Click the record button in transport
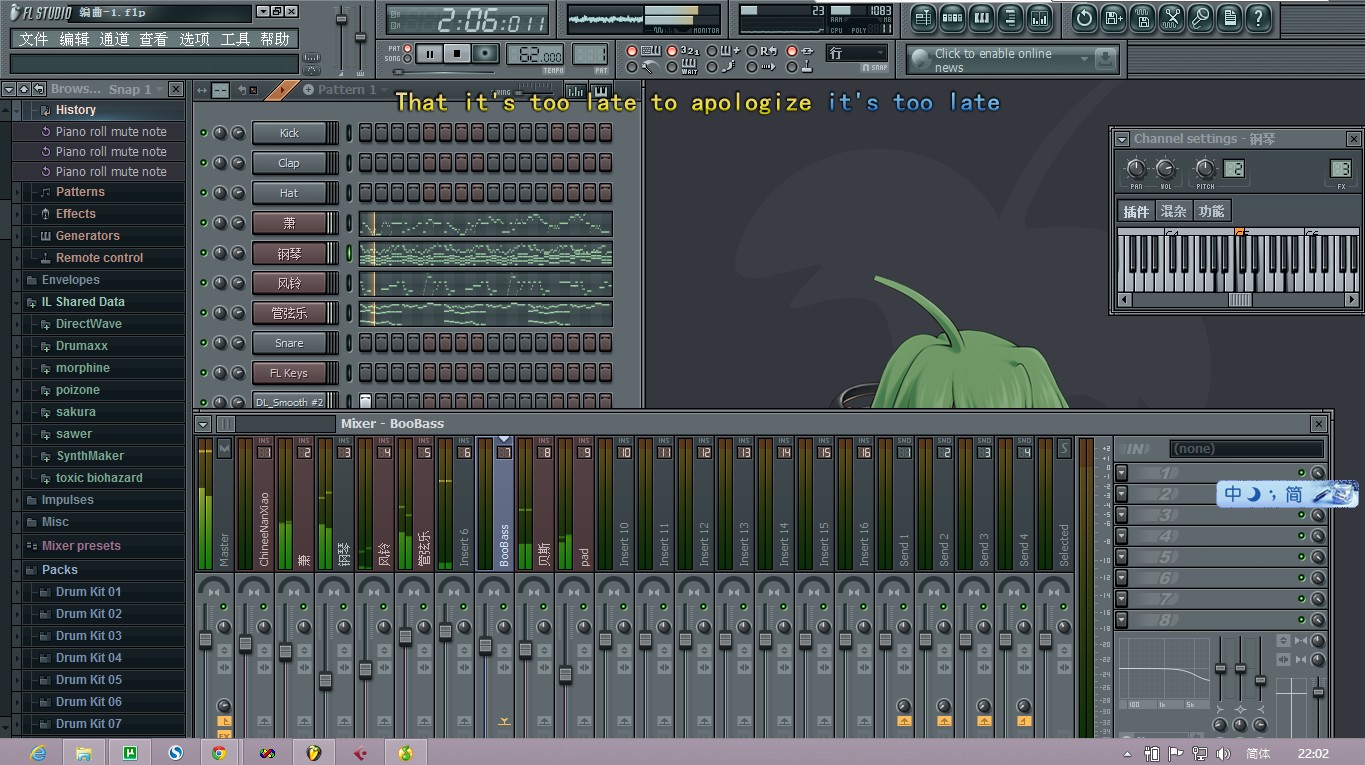This screenshot has width=1365, height=765. 485,54
